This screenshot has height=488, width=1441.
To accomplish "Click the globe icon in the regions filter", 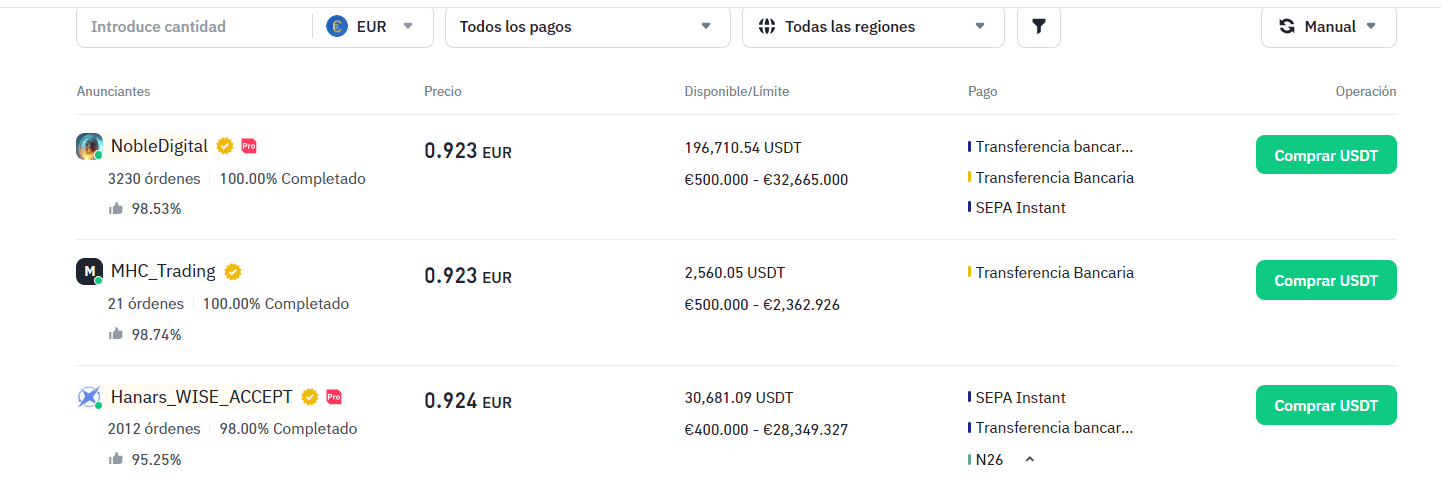I will [767, 27].
